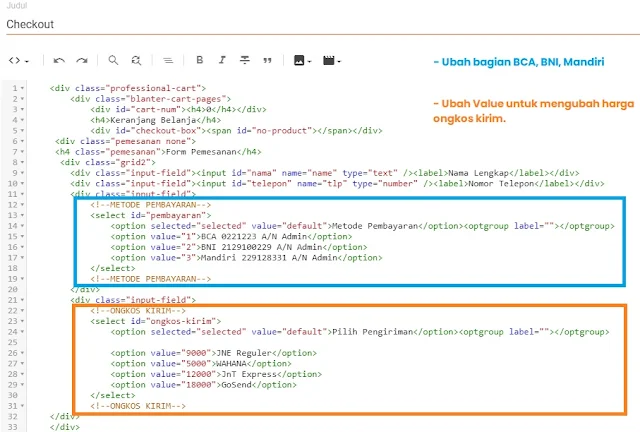Open the search magnifier tool
This screenshot has width=640, height=432.
(x=113, y=60)
